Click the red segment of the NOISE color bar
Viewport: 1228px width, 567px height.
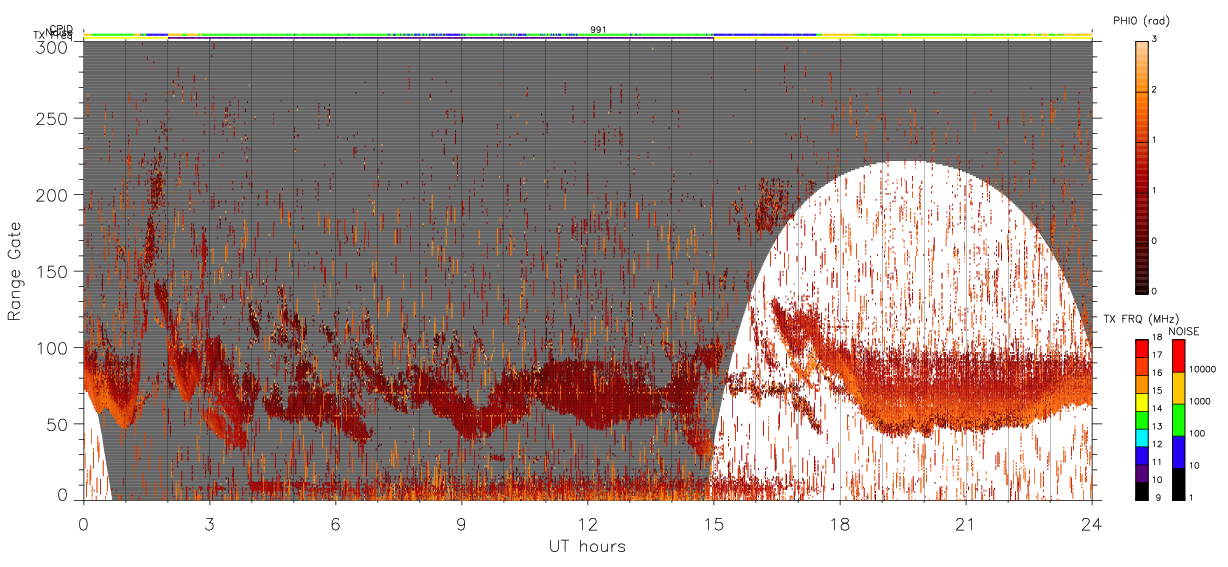1179,356
